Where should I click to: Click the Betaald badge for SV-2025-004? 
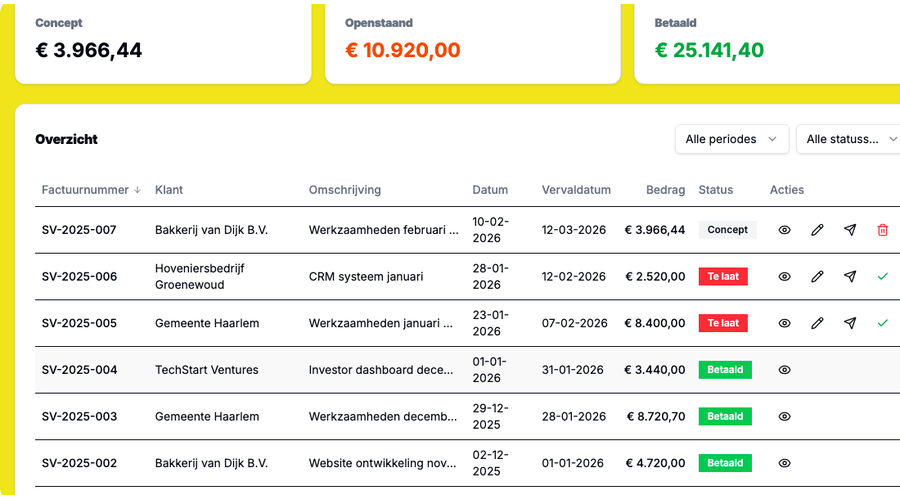pos(725,370)
